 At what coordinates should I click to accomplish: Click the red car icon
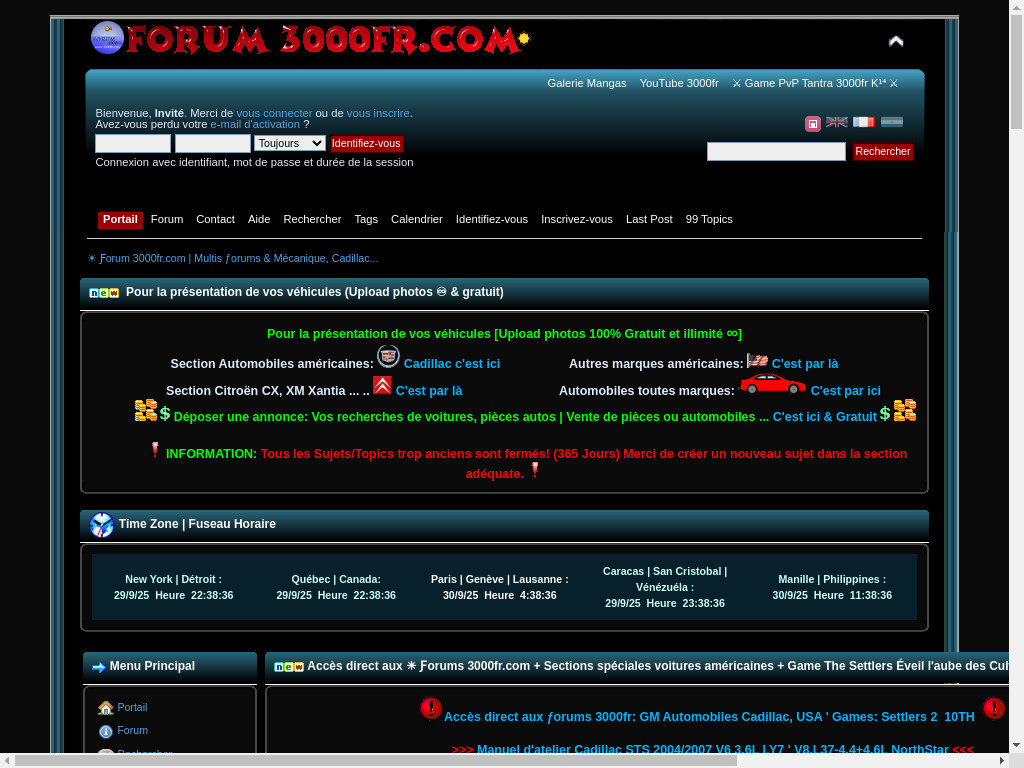pos(772,384)
